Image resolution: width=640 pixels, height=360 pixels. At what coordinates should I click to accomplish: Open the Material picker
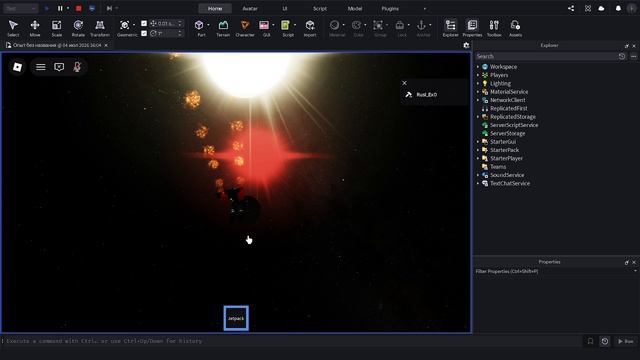tap(335, 25)
